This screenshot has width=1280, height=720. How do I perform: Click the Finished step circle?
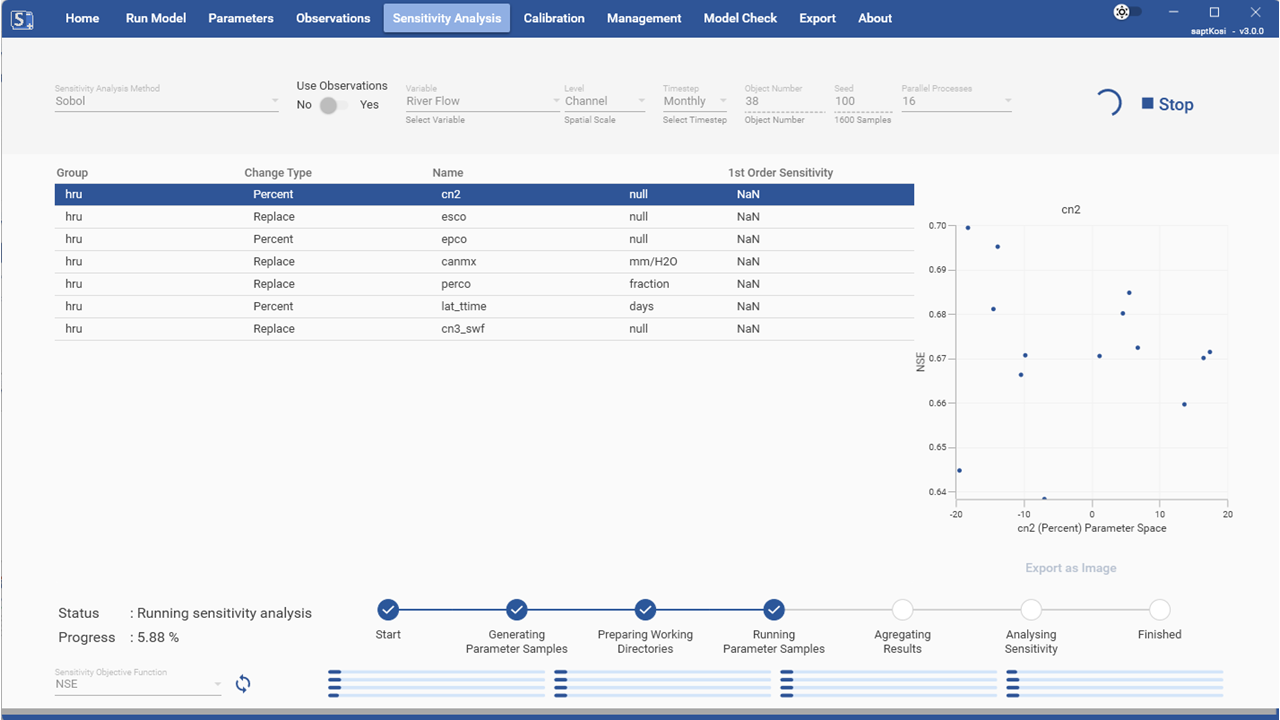(x=1159, y=610)
